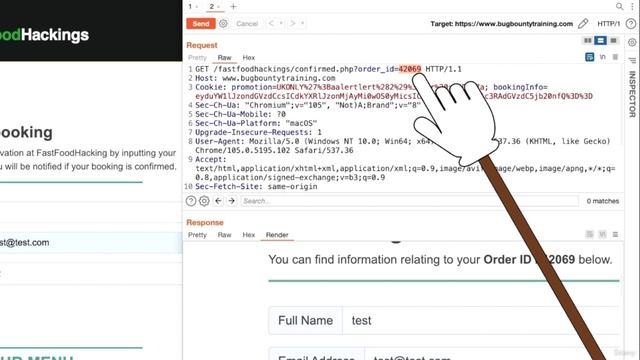This screenshot has width=640, height=360.
Task: Toggle response pretty-print icon
Action: click(x=589, y=234)
